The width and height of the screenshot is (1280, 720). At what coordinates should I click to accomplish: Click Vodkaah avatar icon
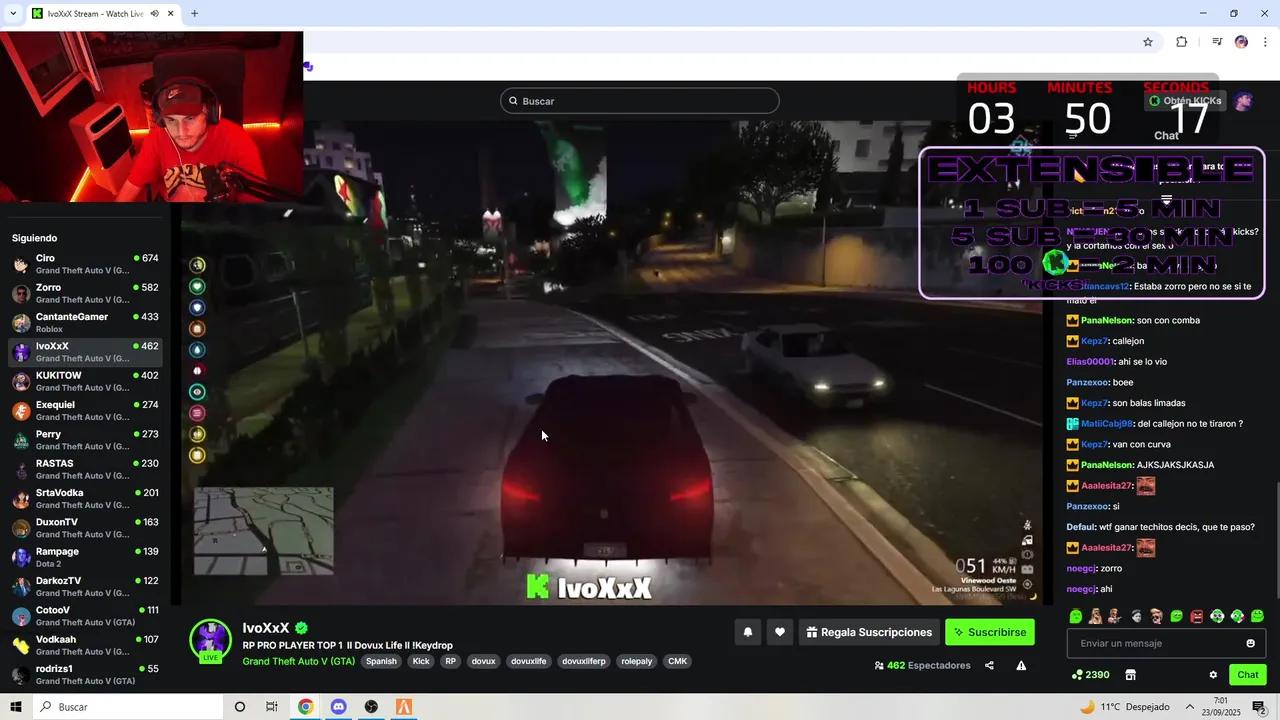click(x=21, y=645)
